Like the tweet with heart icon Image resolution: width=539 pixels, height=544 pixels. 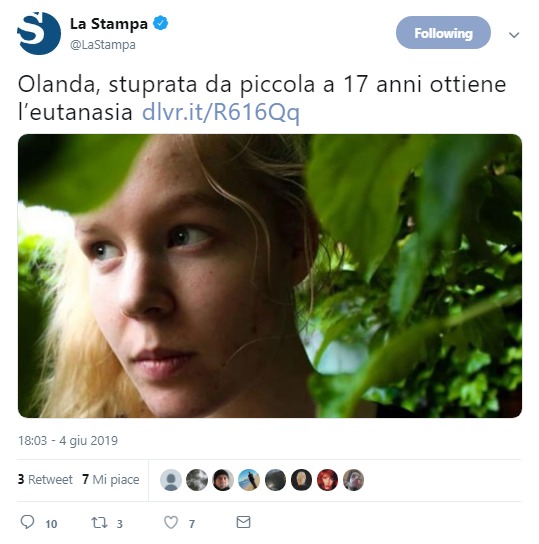(171, 522)
